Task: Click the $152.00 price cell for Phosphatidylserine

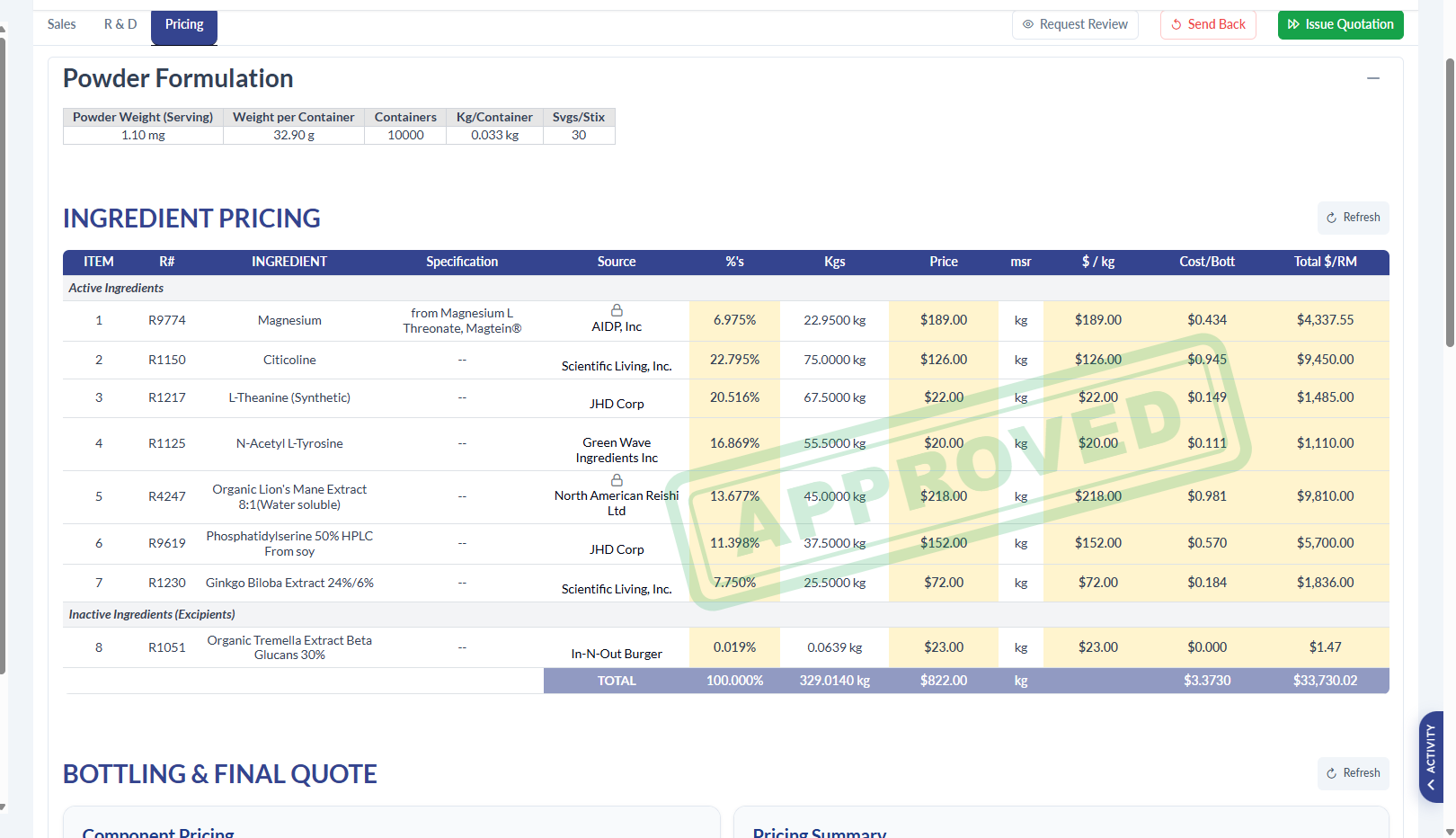Action: tap(944, 543)
